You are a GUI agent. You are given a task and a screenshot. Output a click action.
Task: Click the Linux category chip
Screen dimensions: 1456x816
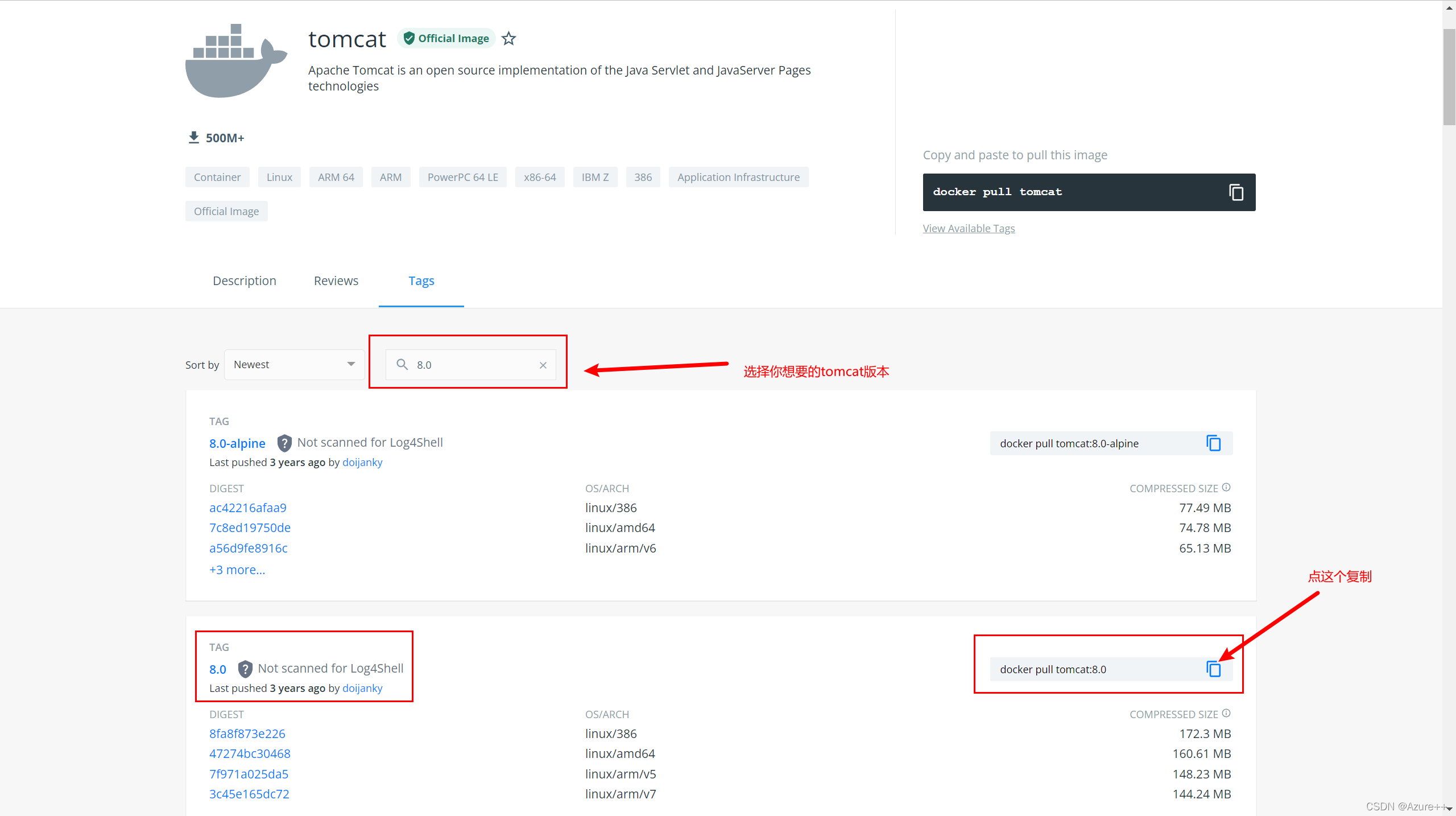tap(279, 177)
